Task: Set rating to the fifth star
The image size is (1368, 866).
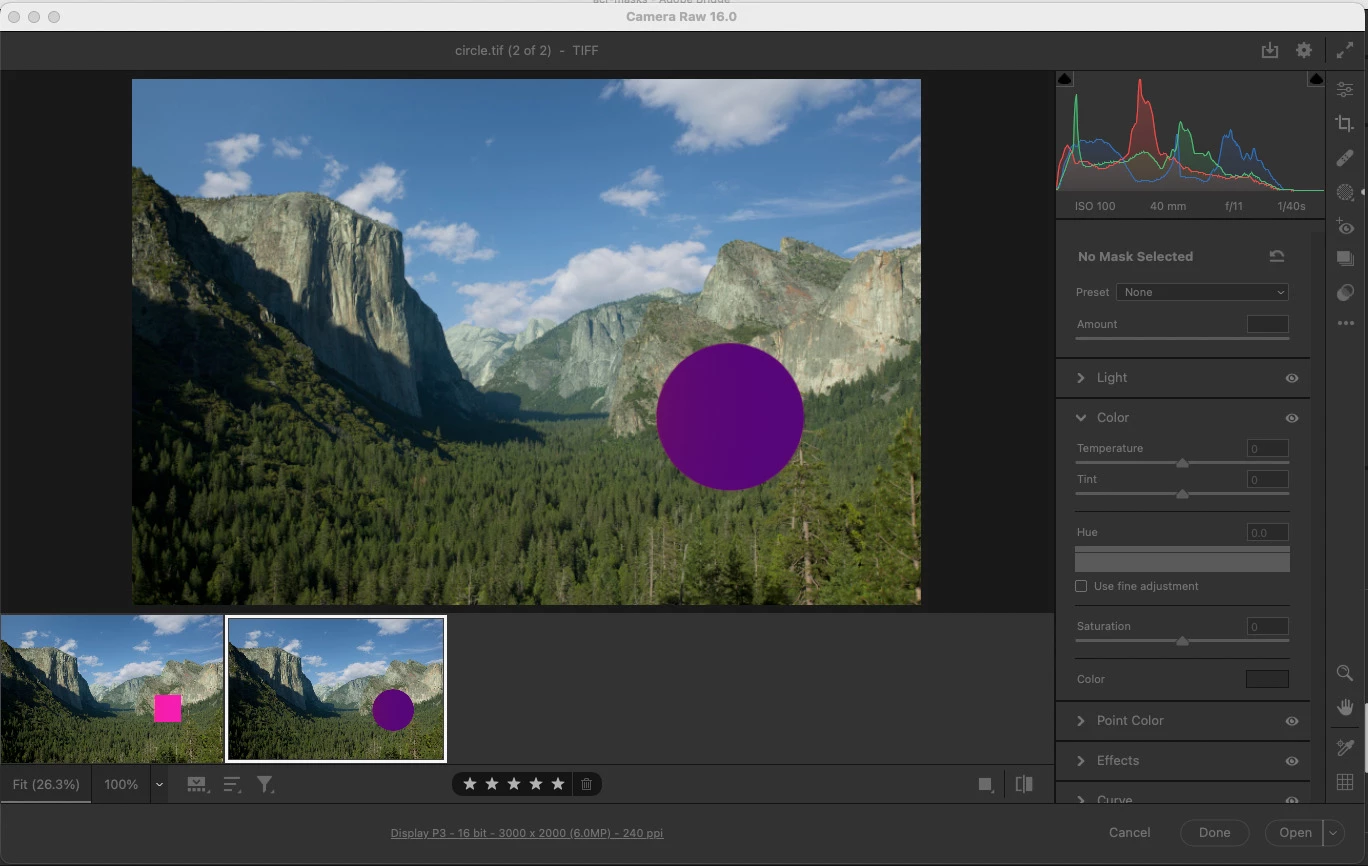Action: point(558,784)
